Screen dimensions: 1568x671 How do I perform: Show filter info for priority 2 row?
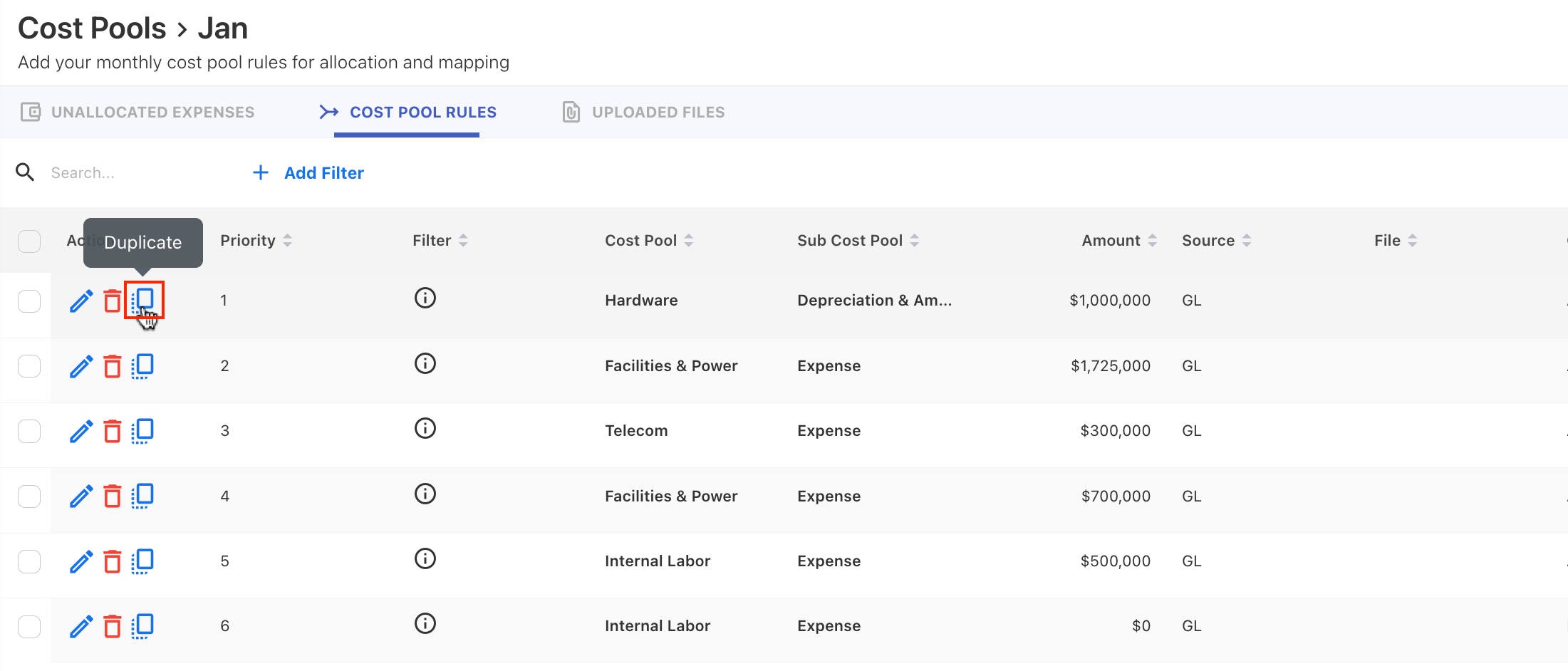click(425, 363)
